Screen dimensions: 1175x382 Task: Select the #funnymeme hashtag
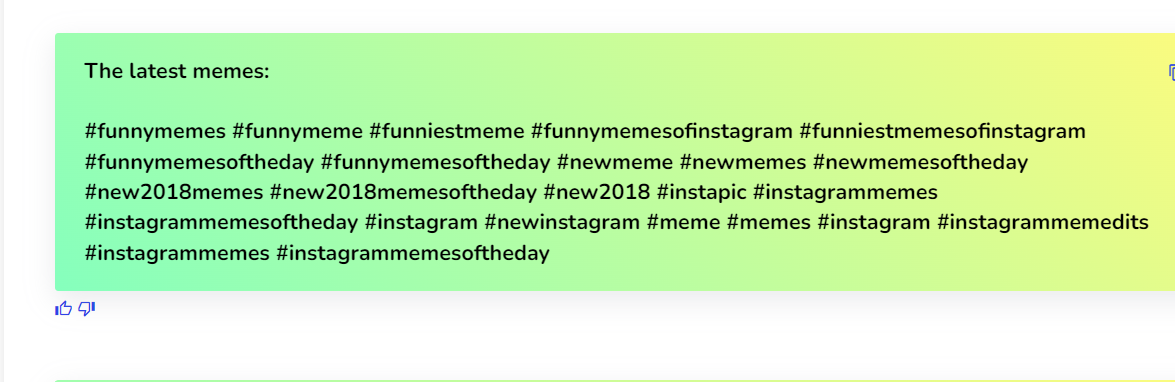click(297, 132)
